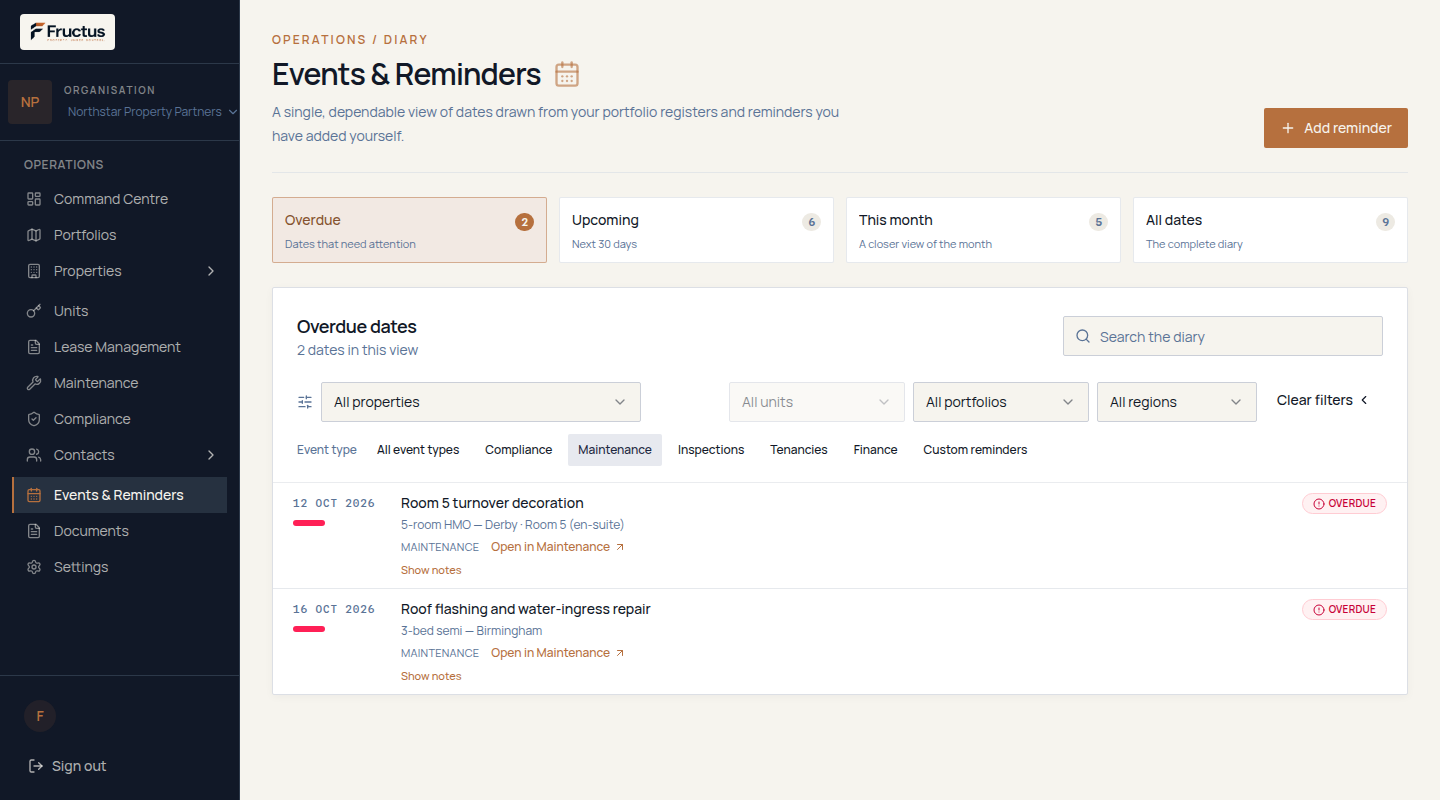Screen dimensions: 1440x800
Task: Click the NP organisation avatar
Action: coord(30,102)
